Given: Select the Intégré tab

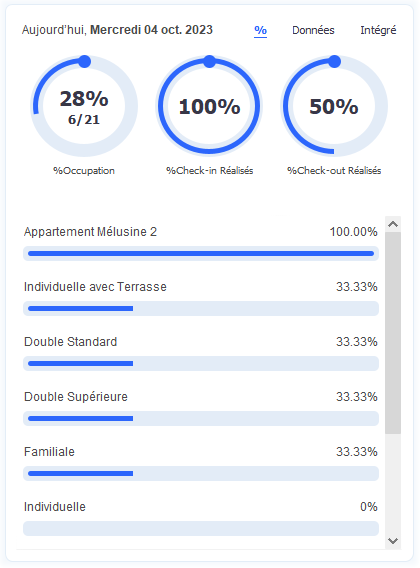Looking at the screenshot, I should pos(378,30).
